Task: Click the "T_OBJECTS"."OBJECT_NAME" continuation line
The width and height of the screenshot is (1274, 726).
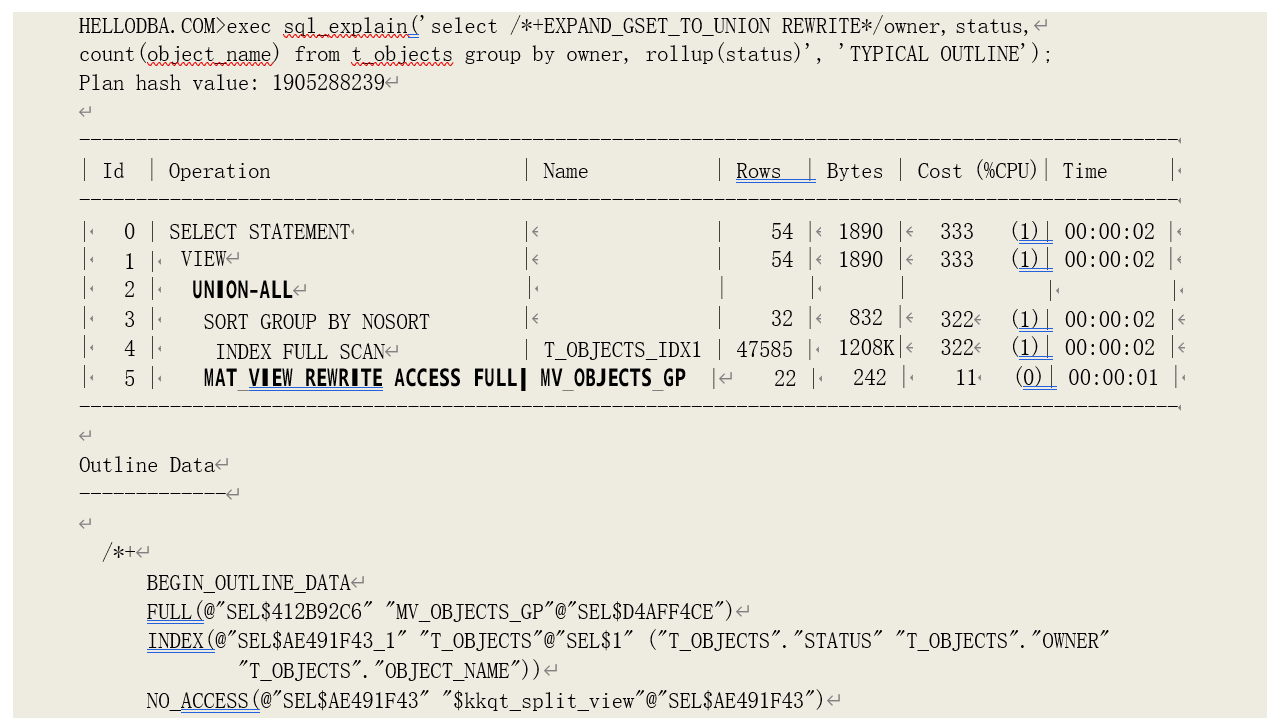Action: (x=390, y=670)
